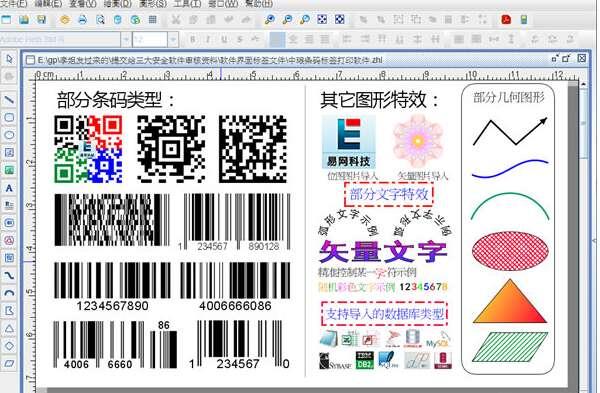Click the zoom in magnifier
The height and width of the screenshot is (393, 600).
[270, 19]
